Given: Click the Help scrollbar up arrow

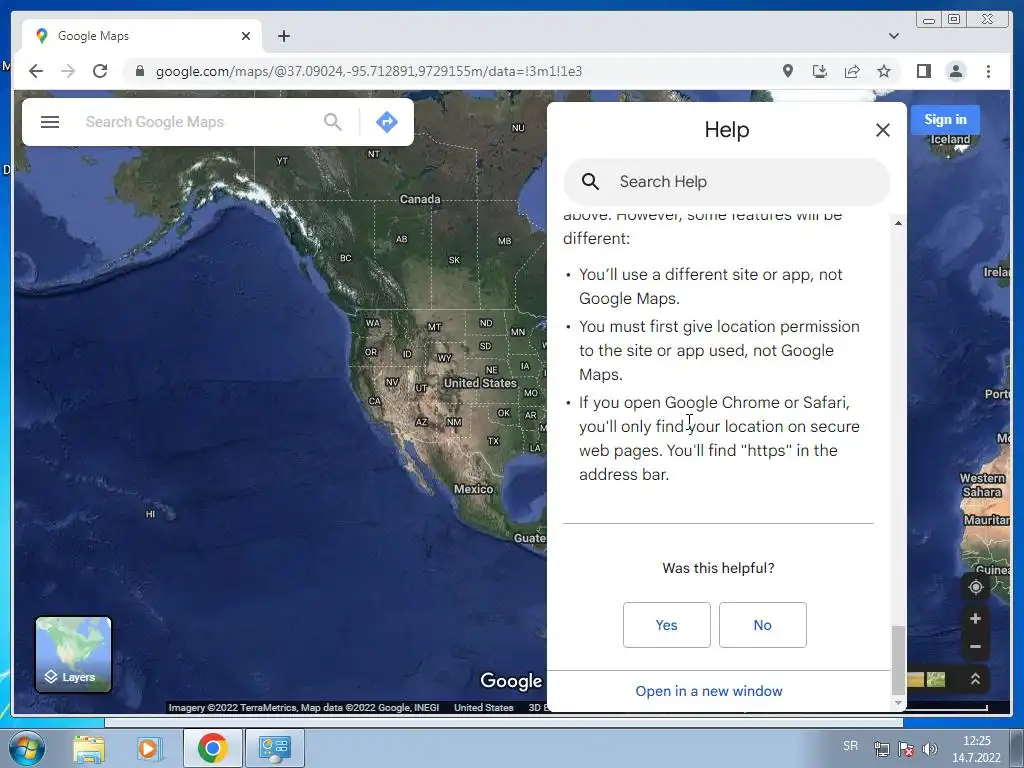Looking at the screenshot, I should [898, 223].
